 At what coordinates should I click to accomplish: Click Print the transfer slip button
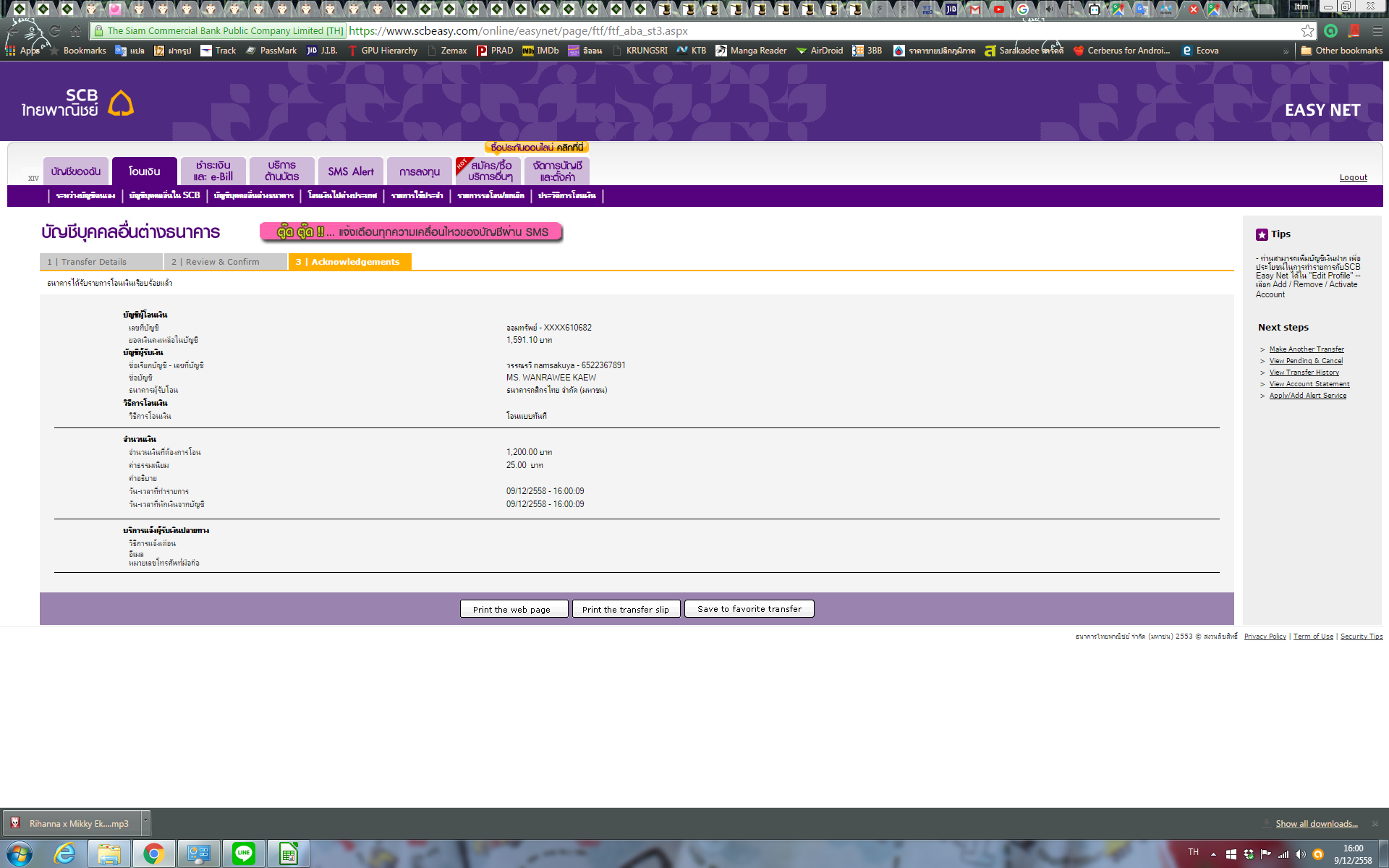(x=625, y=609)
